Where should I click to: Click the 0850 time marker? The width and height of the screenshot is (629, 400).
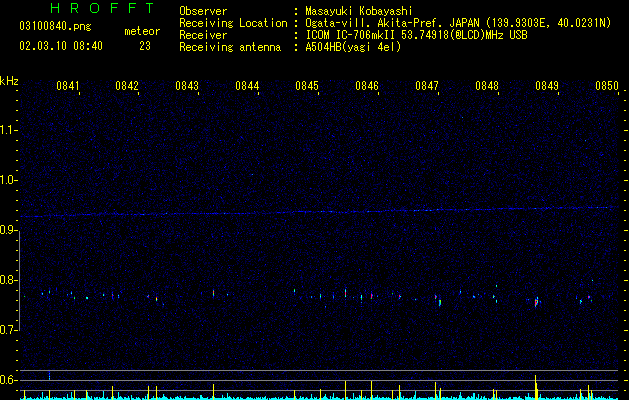pyautogui.click(x=607, y=86)
